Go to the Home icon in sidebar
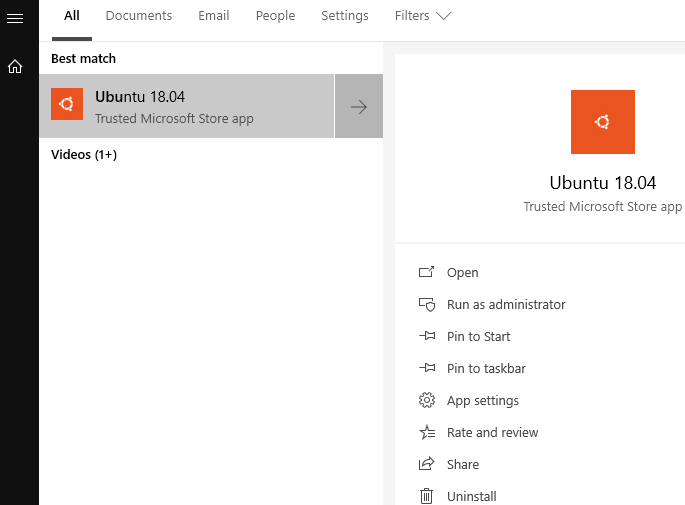 pos(15,66)
